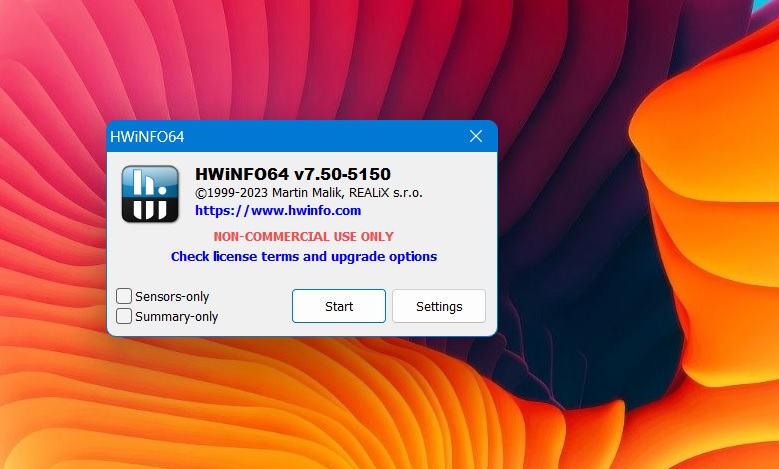The width and height of the screenshot is (779, 469).
Task: Click the HWiNFO64 v7.50-5150 version heading
Action: click(x=293, y=174)
